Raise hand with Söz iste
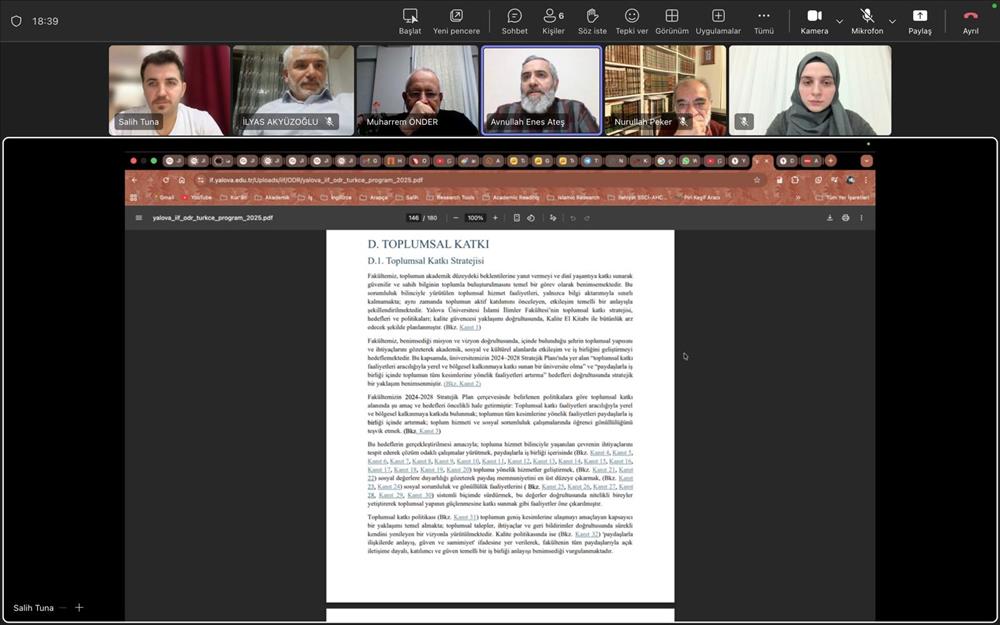 592,21
